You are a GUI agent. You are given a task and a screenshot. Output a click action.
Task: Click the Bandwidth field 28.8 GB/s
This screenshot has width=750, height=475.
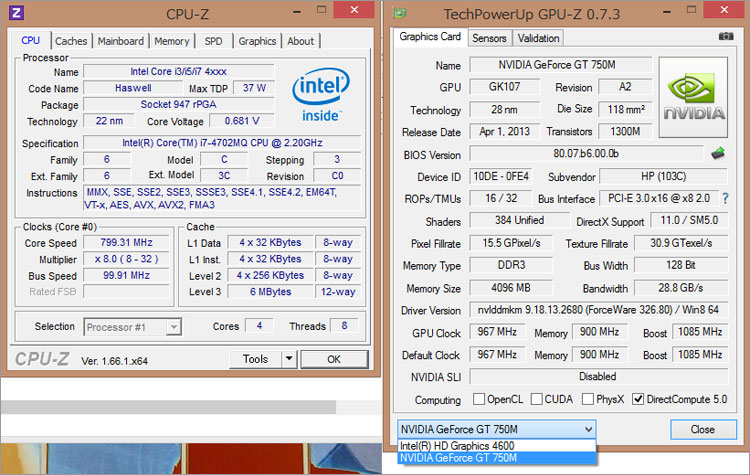[681, 288]
